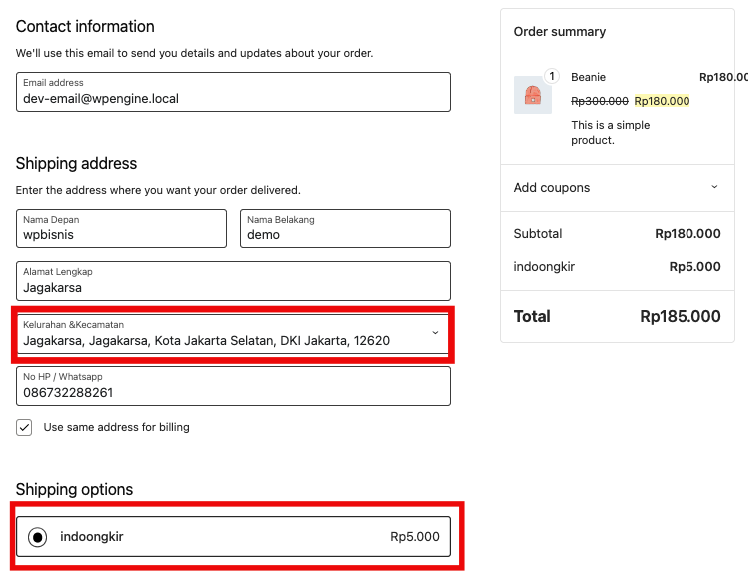
Task: Click the chevron in the Kelurahan & Kecamatan field
Action: pyautogui.click(x=435, y=333)
